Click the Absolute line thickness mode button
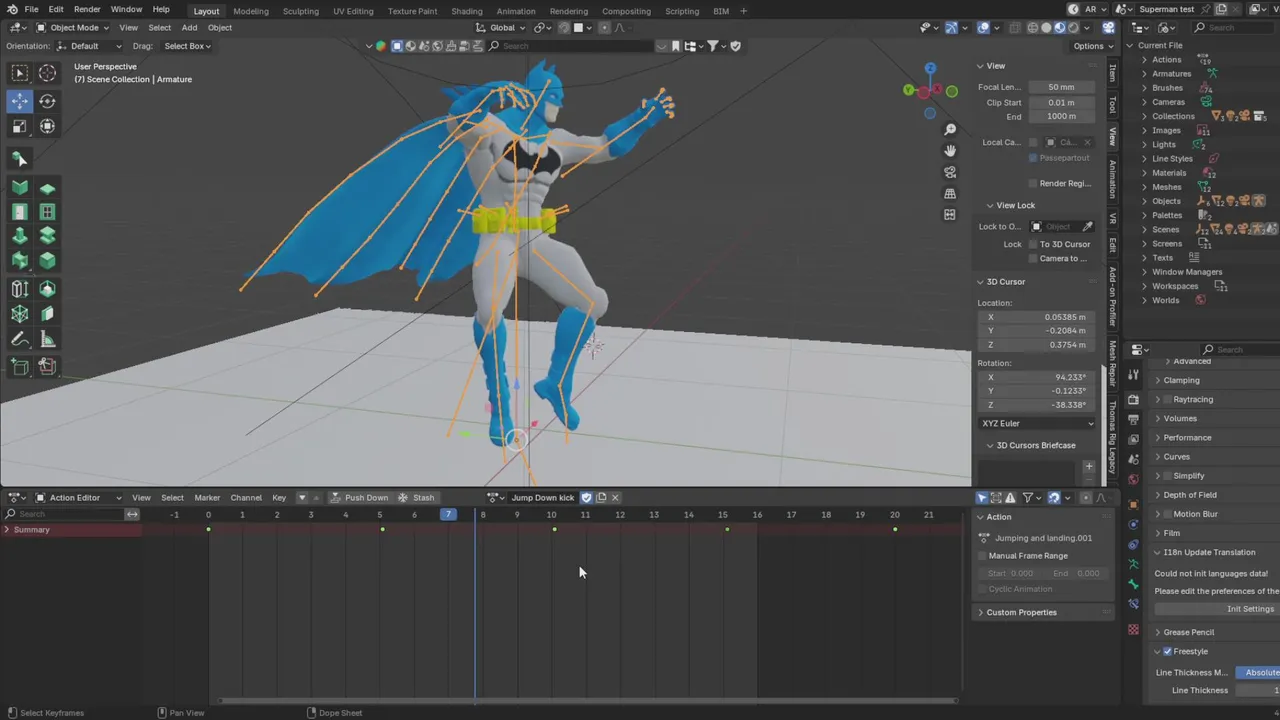The height and width of the screenshot is (720, 1280). pos(1258,672)
